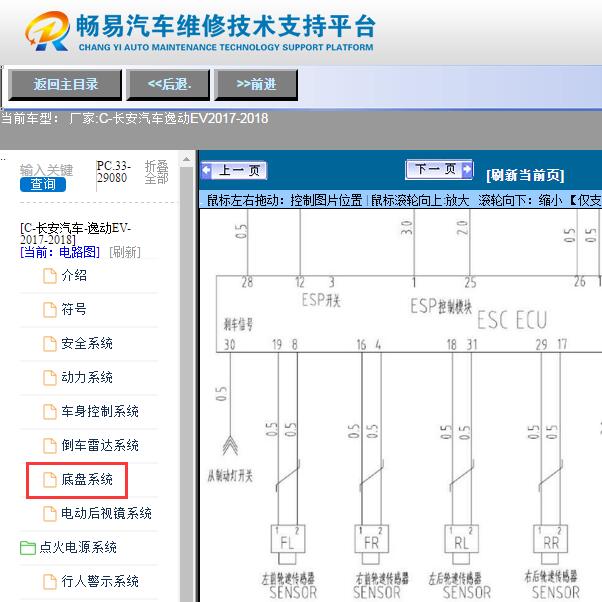Viewport: 602px width, 602px height.
Task: Click the ESP开关 label in diagram
Action: pyautogui.click(x=321, y=300)
